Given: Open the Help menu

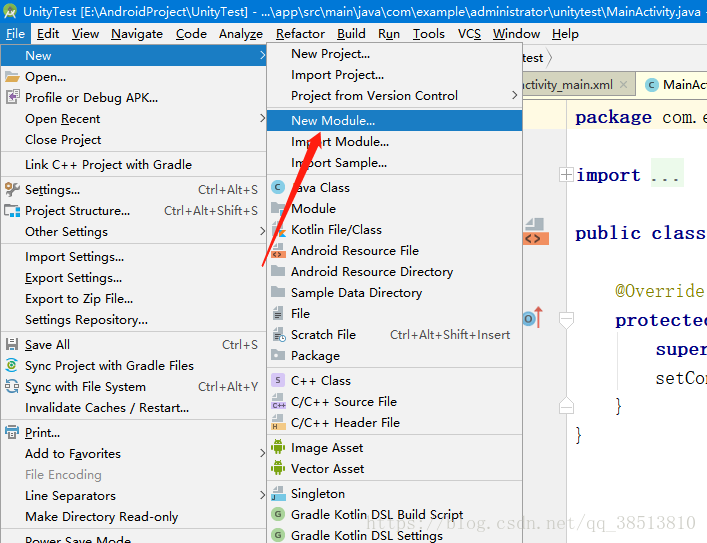Looking at the screenshot, I should click(565, 34).
